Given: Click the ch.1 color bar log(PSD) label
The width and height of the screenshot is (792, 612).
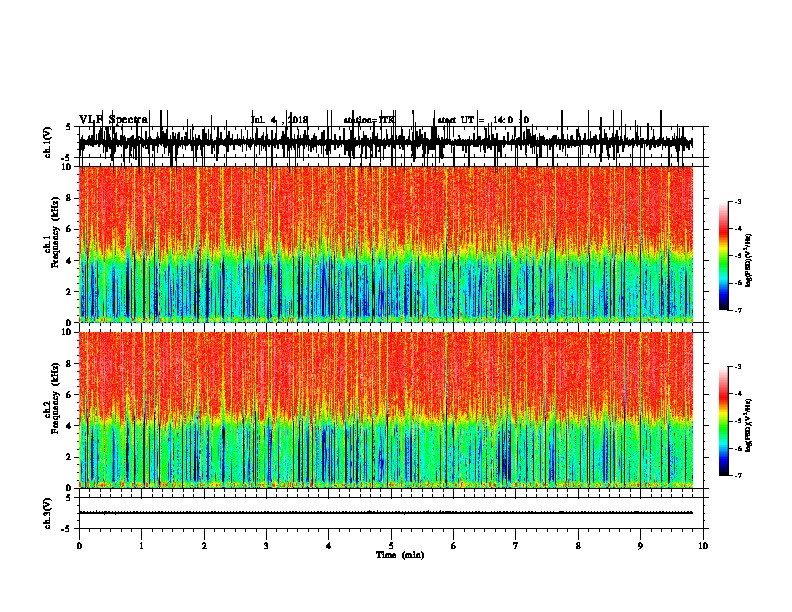Looking at the screenshot, I should pyautogui.click(x=749, y=260).
